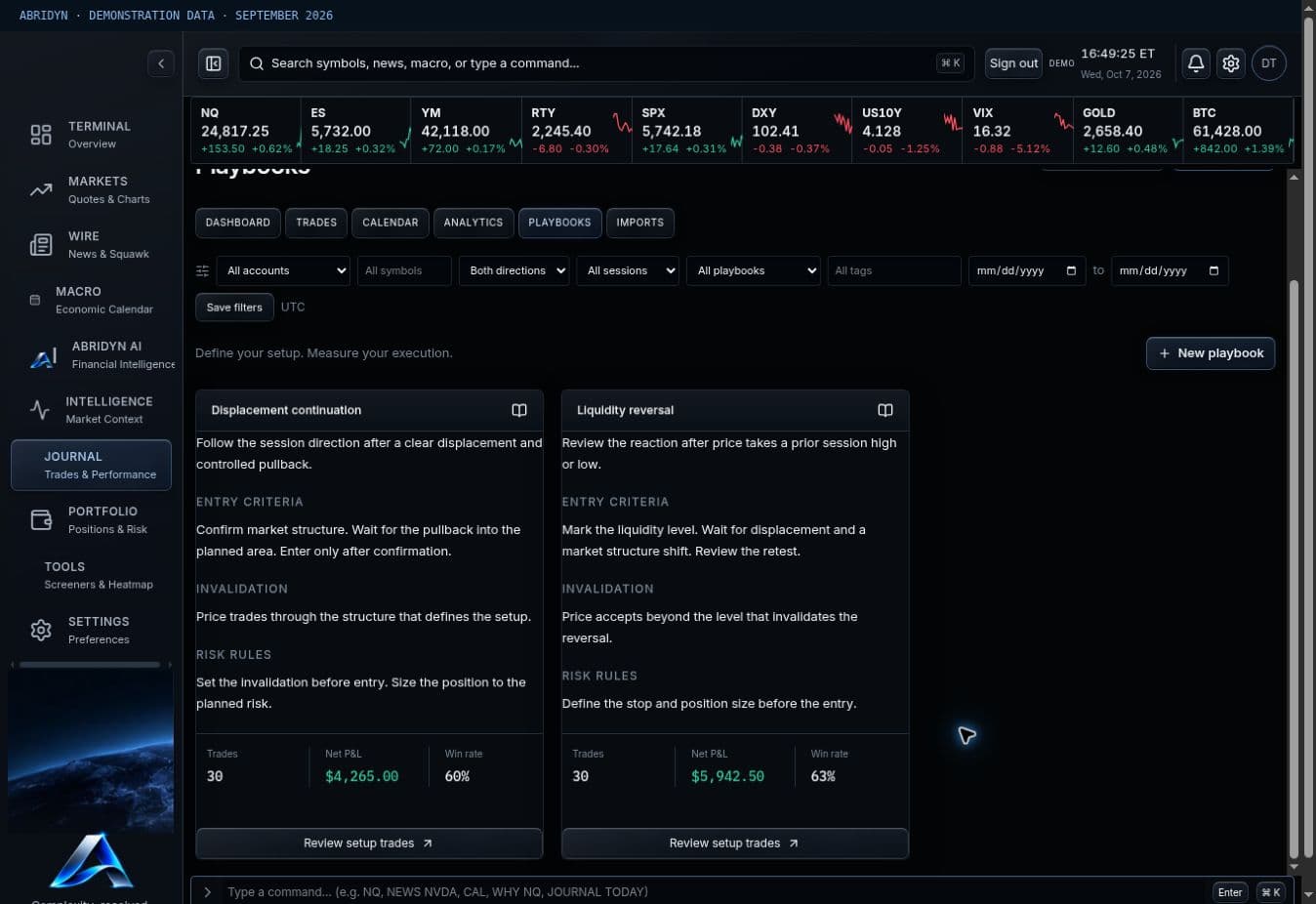This screenshot has height=904, width=1316.
Task: Open the DT user avatar menu
Action: click(x=1269, y=63)
